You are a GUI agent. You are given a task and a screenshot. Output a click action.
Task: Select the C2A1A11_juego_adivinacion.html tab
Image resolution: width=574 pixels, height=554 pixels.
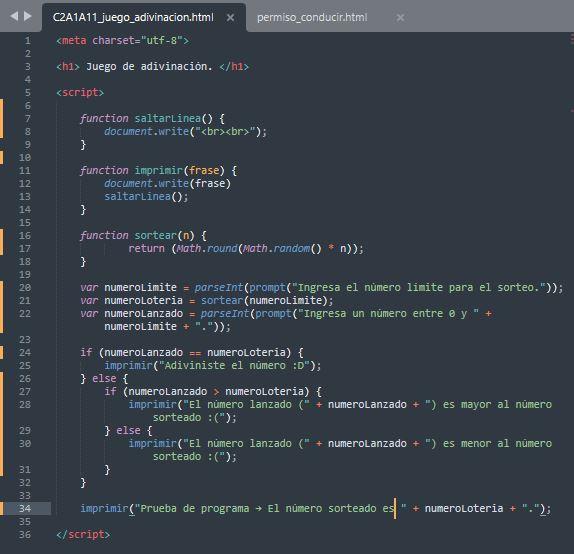tap(133, 17)
